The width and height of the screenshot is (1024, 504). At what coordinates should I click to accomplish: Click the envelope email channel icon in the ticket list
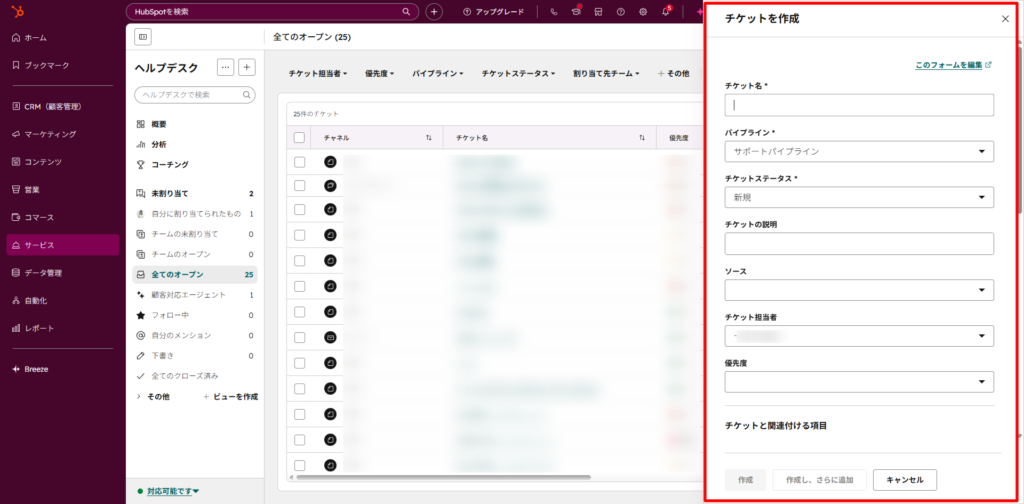[330, 338]
